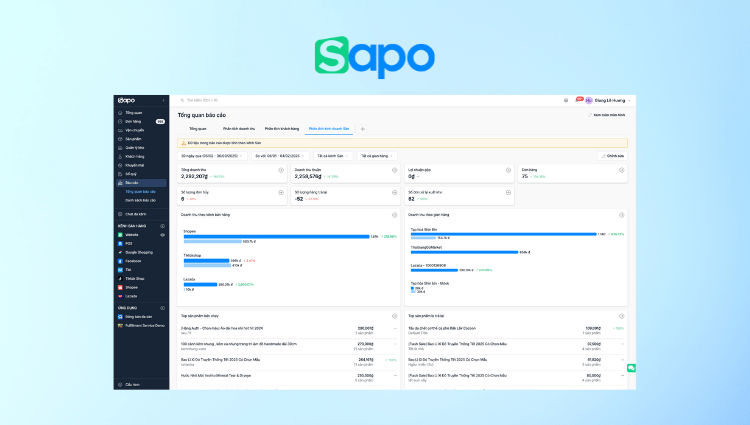Open the So với comparison period dropdown
Screen dimensions: 750x425
pos(280,156)
